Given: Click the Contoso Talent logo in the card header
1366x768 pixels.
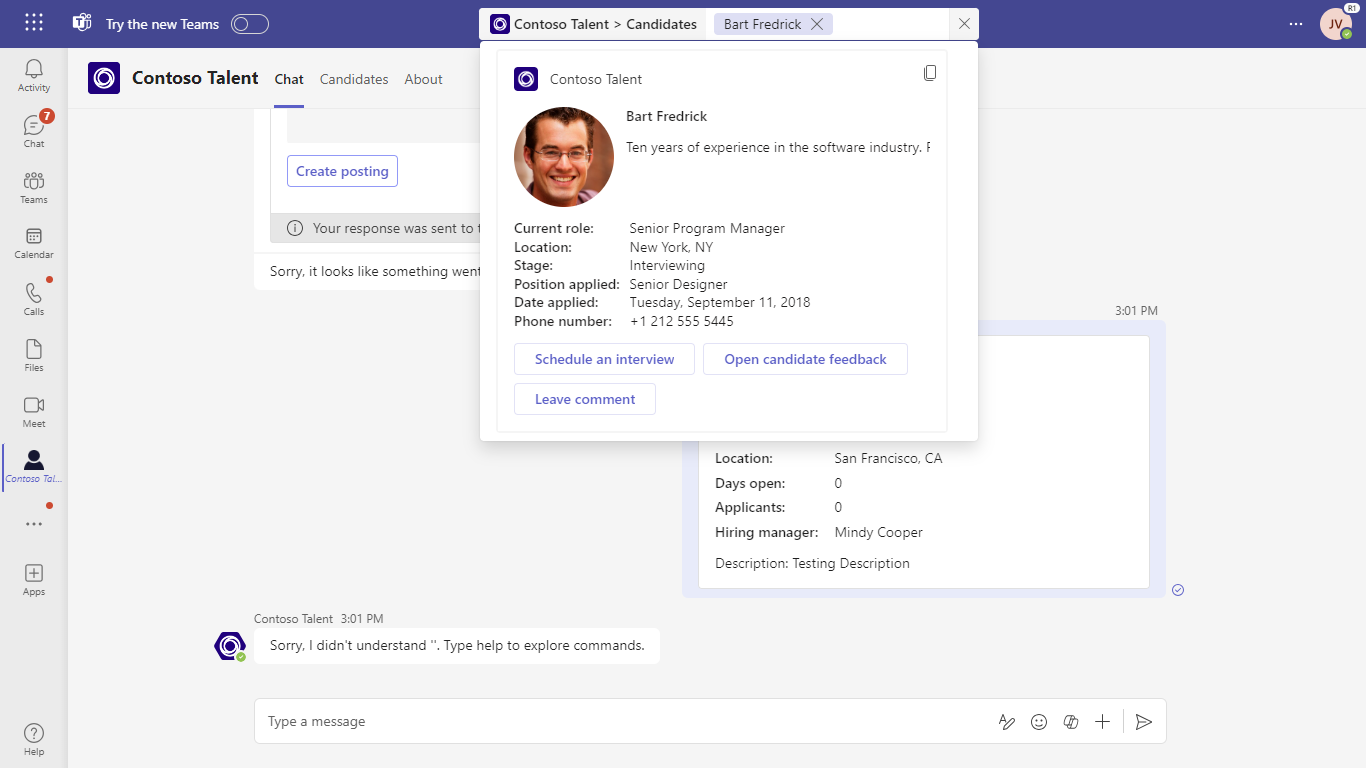Looking at the screenshot, I should [526, 79].
